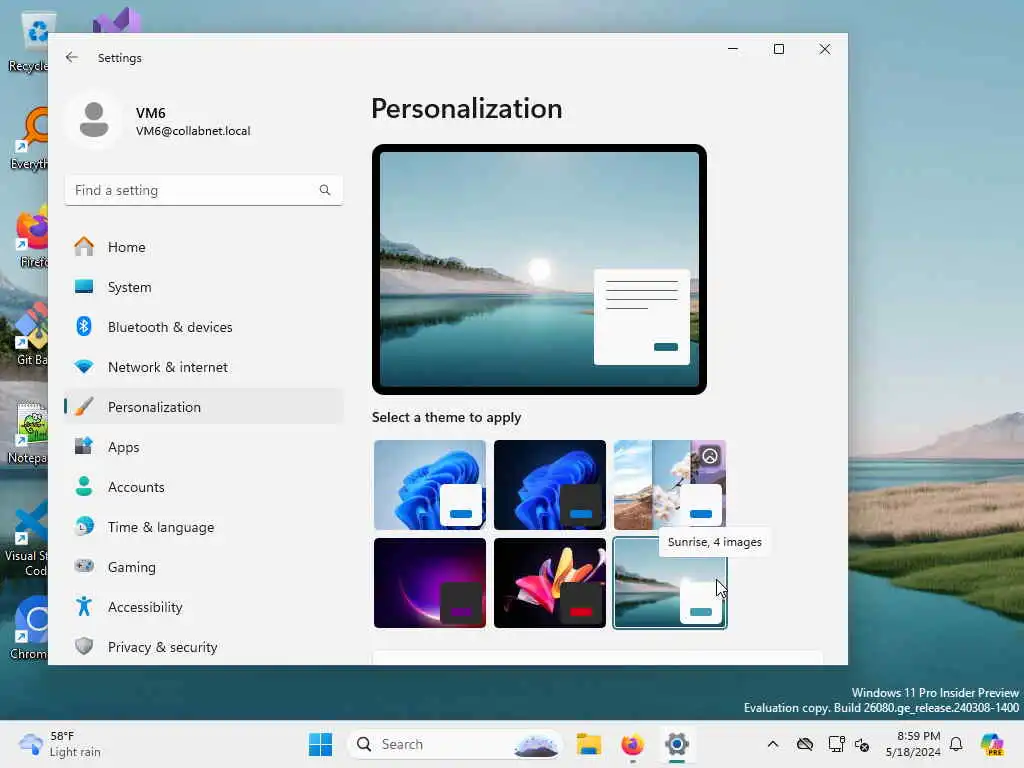
Task: Open the System settings category
Action: (204, 287)
